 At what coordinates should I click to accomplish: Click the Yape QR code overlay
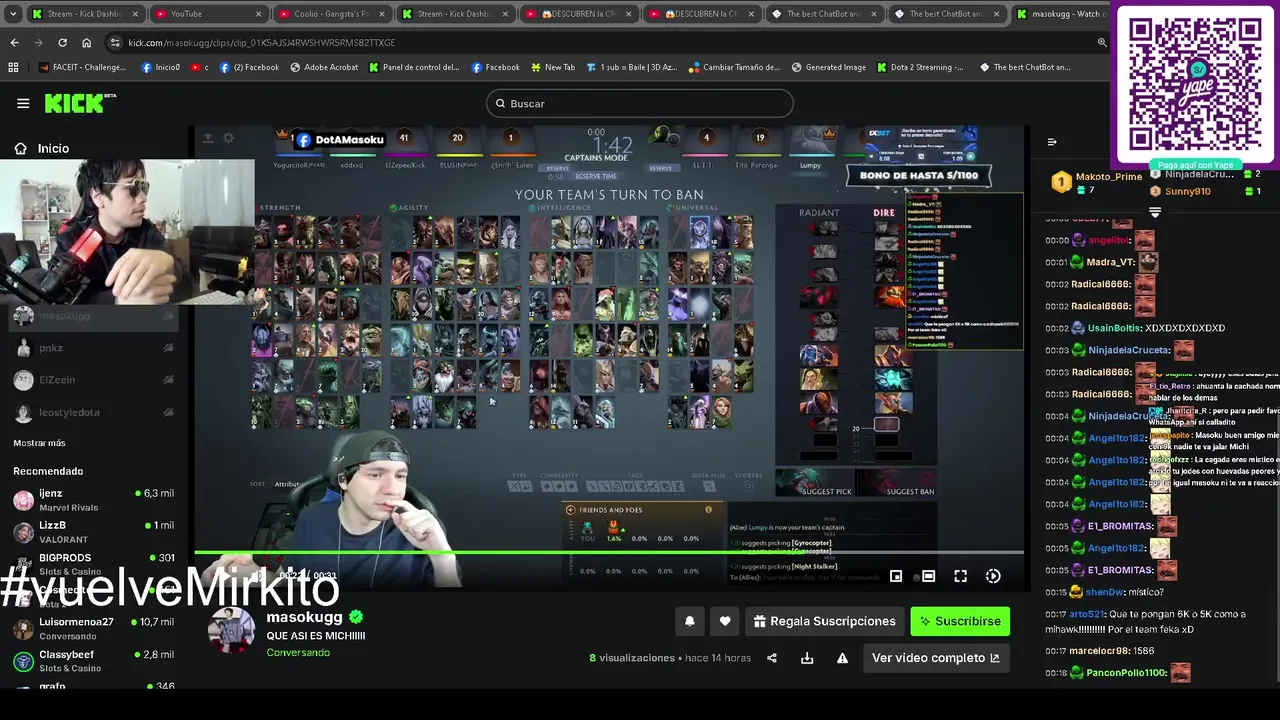1195,84
